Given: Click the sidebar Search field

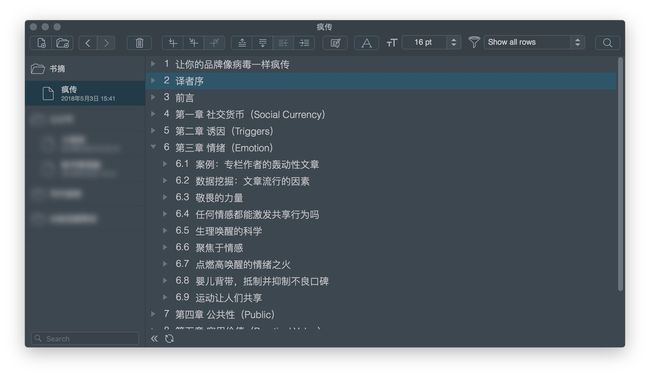Looking at the screenshot, I should point(85,339).
